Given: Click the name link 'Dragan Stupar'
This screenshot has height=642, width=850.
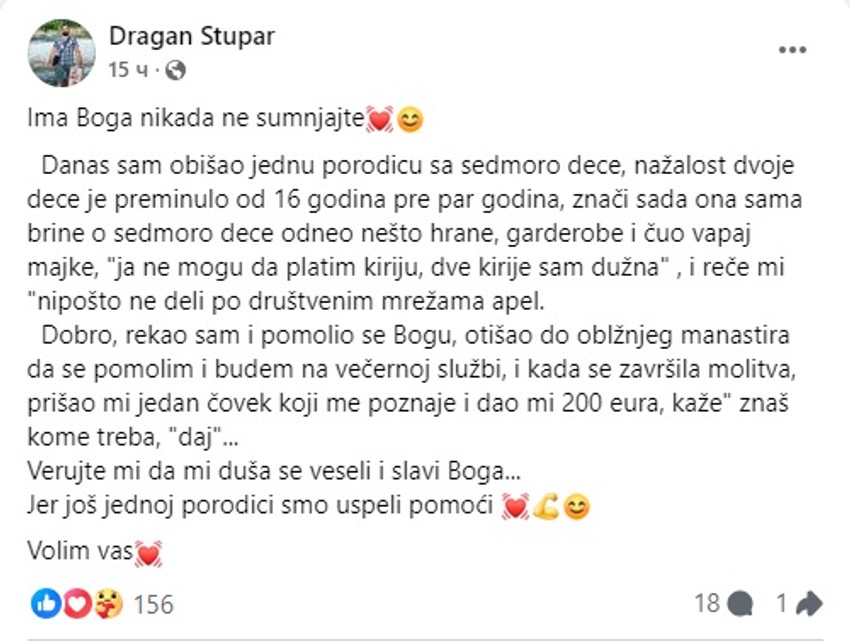Looking at the screenshot, I should tap(190, 36).
